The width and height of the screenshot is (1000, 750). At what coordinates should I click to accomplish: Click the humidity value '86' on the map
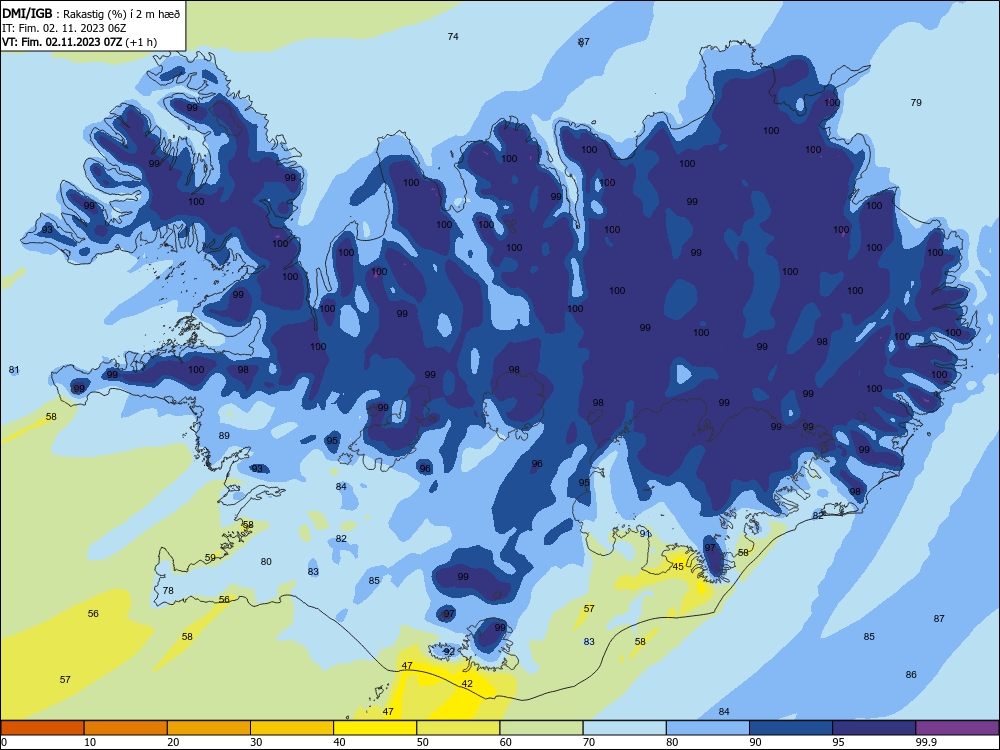pos(911,675)
